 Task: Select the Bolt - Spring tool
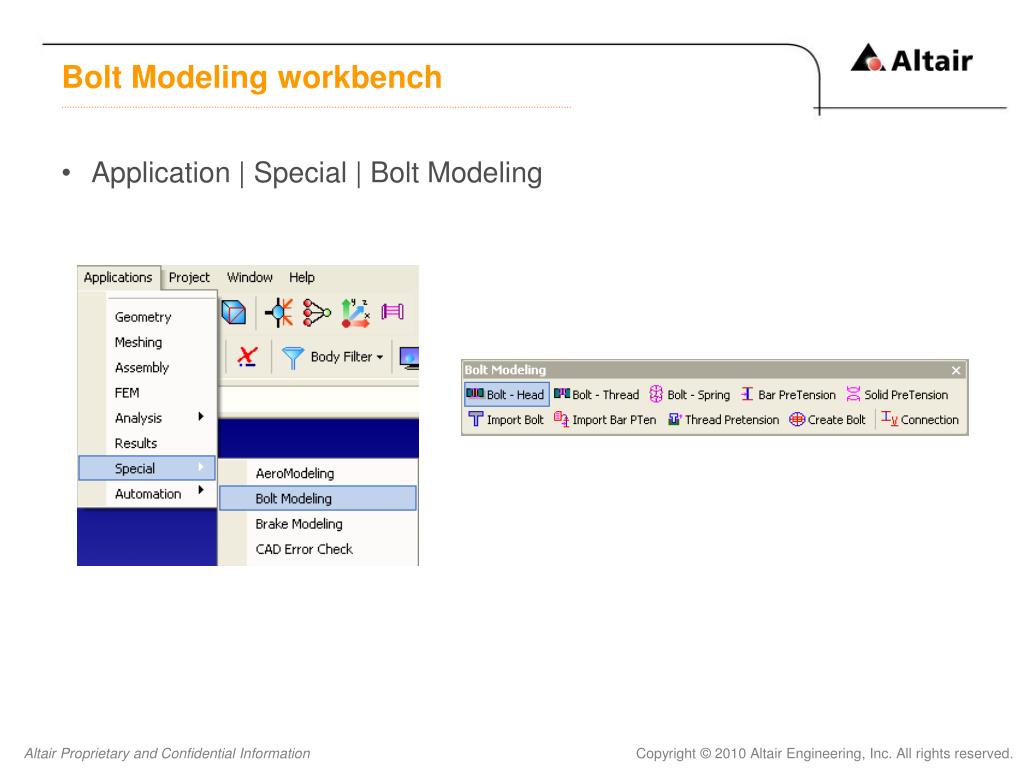[690, 394]
